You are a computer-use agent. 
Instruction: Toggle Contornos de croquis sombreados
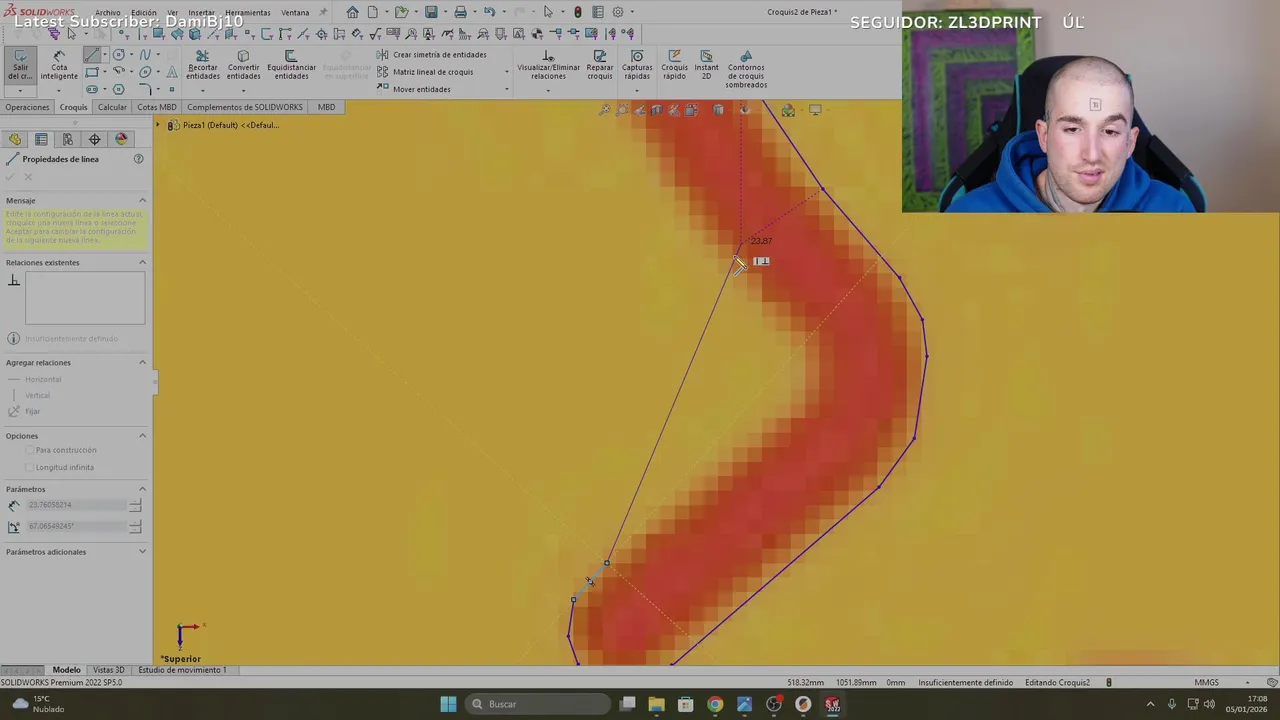746,69
